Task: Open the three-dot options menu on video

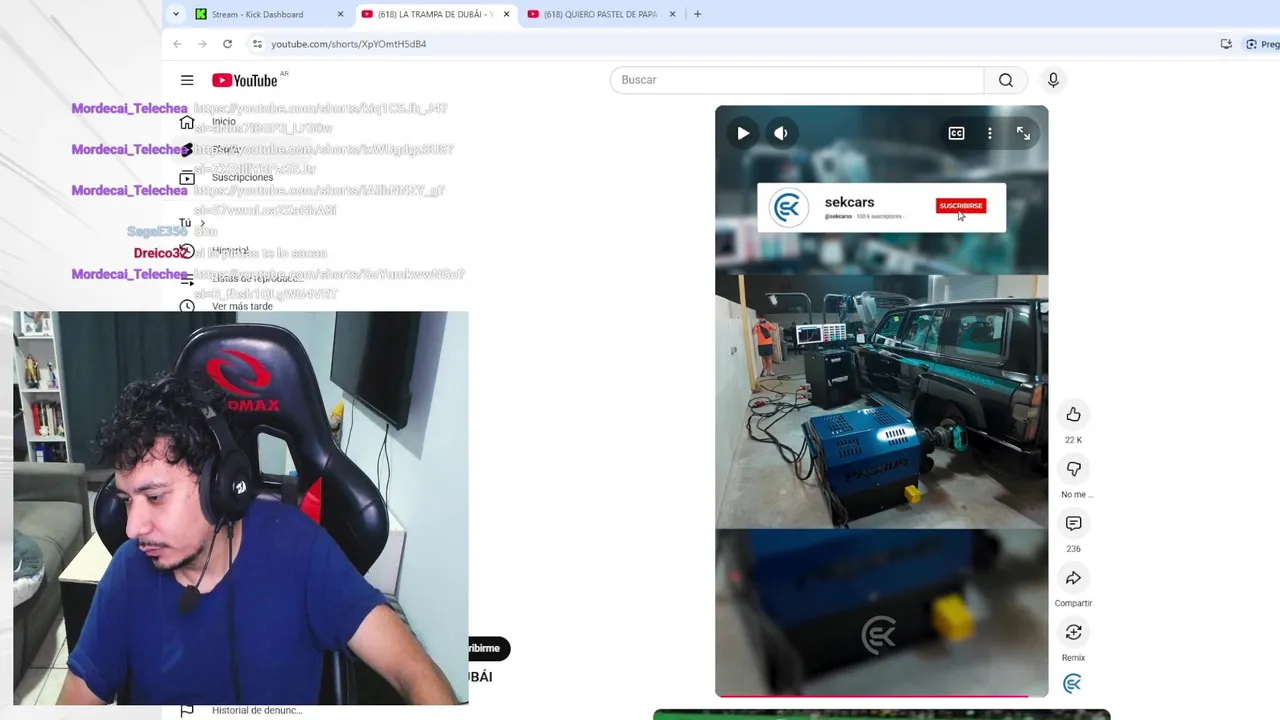Action: (990, 133)
